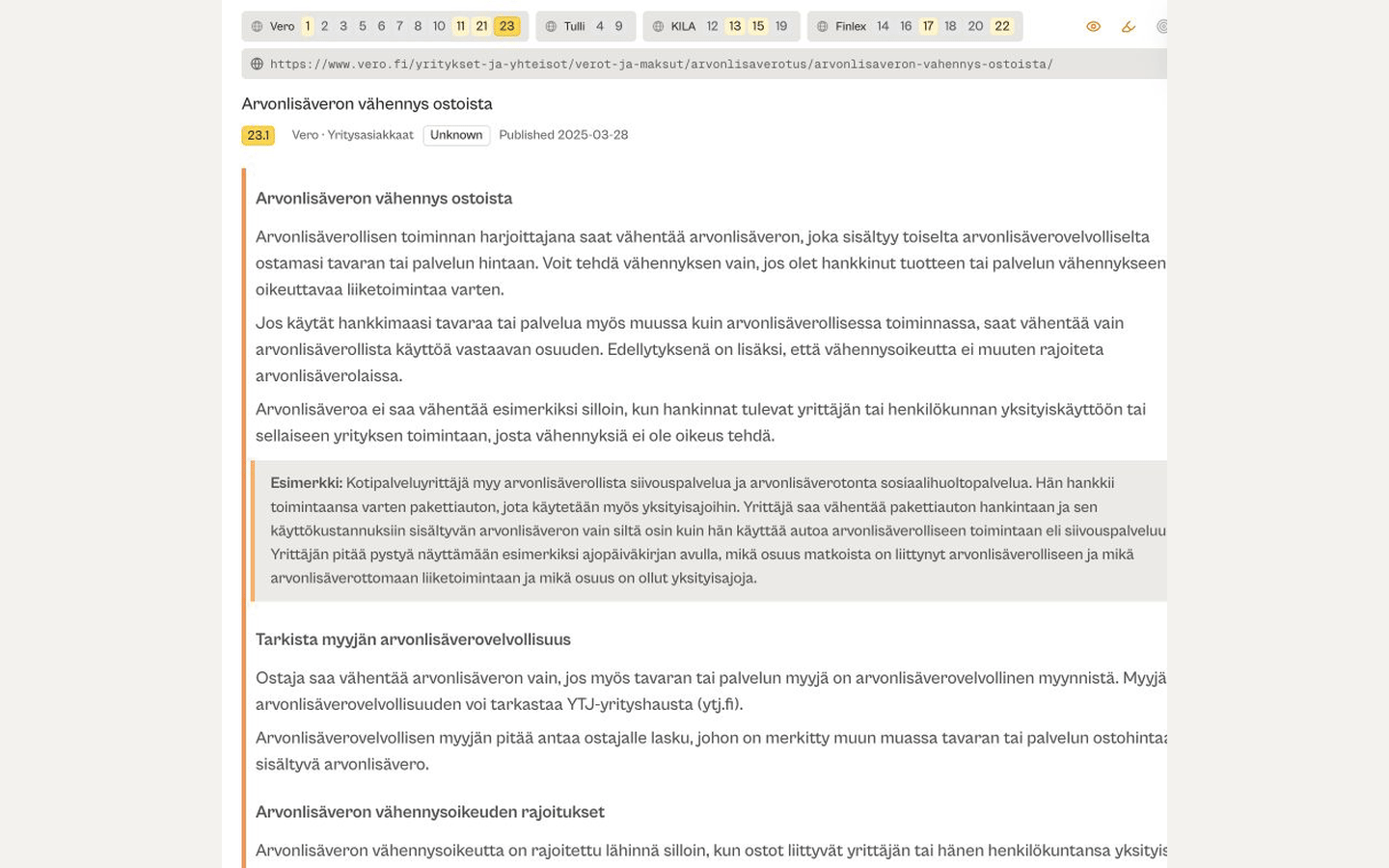
Task: Open source 15 under KILA
Action: (x=758, y=26)
